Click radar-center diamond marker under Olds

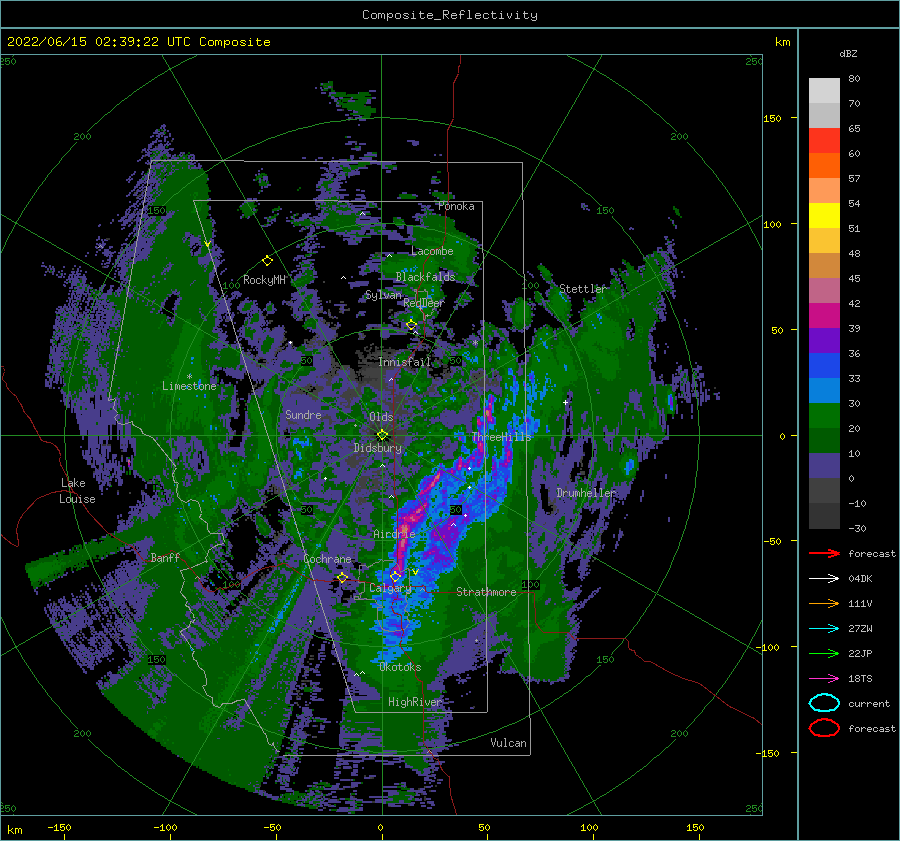click(x=382, y=435)
